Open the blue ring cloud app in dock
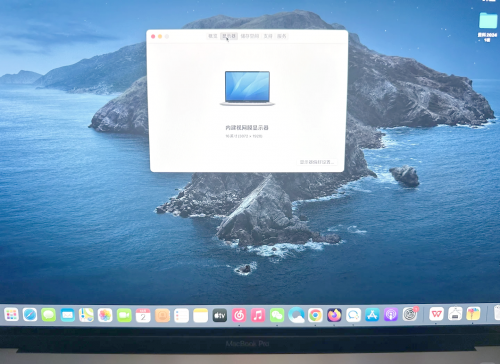The height and width of the screenshot is (364, 500). point(296,315)
